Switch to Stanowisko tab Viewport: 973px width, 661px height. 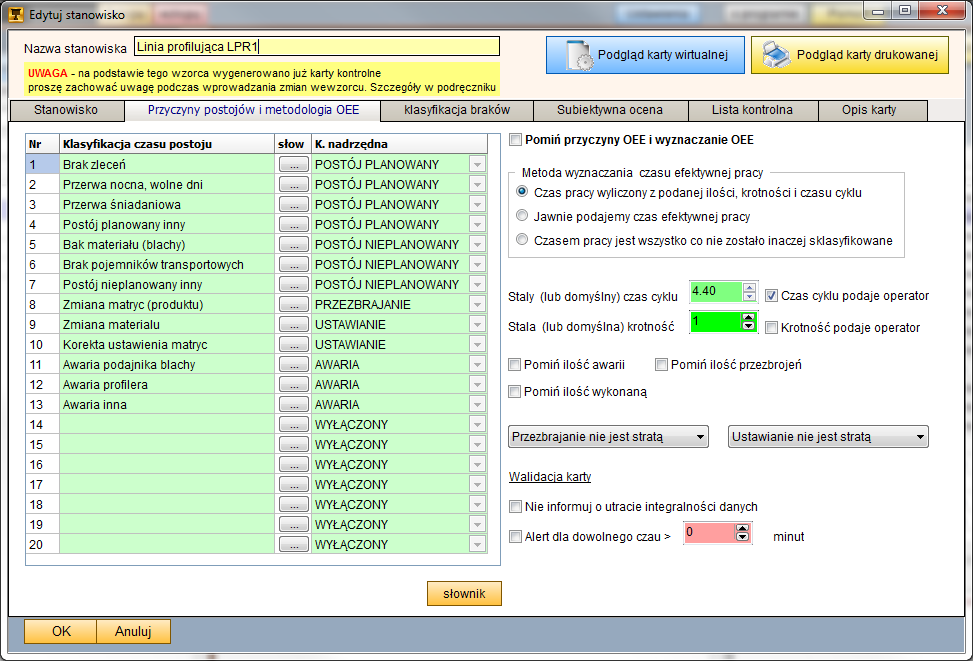66,110
